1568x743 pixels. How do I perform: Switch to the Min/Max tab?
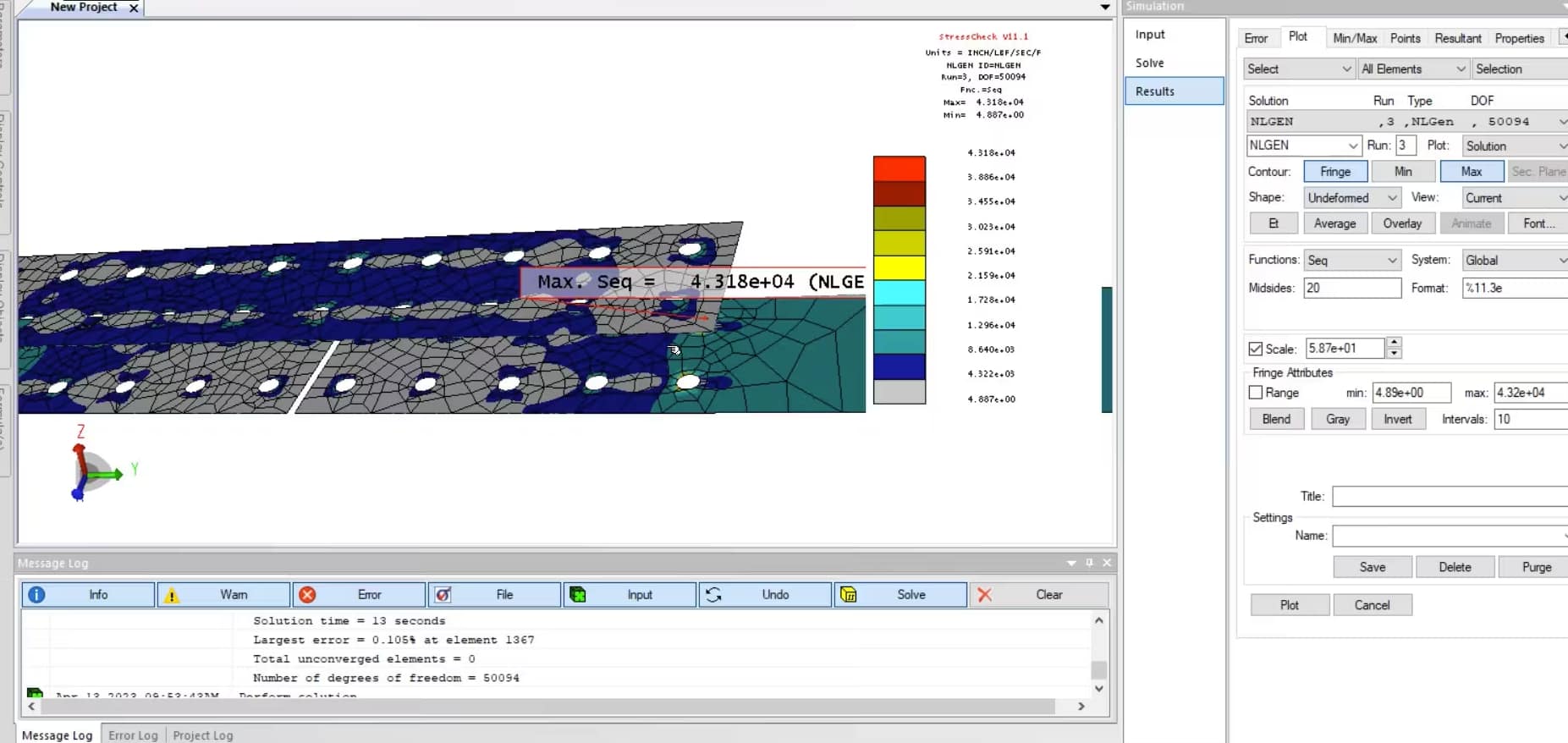pos(1354,38)
